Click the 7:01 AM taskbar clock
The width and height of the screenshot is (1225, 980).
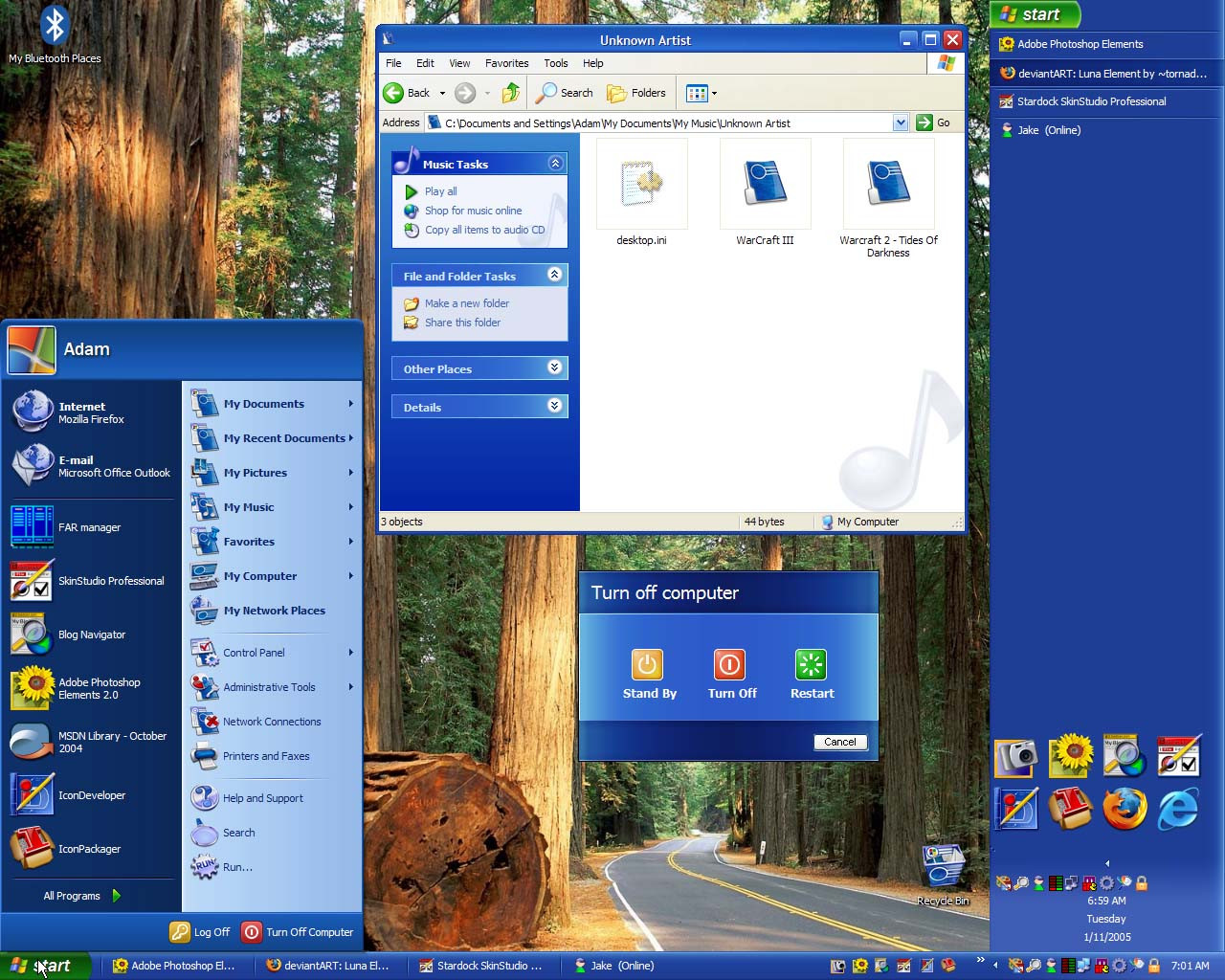1190,966
